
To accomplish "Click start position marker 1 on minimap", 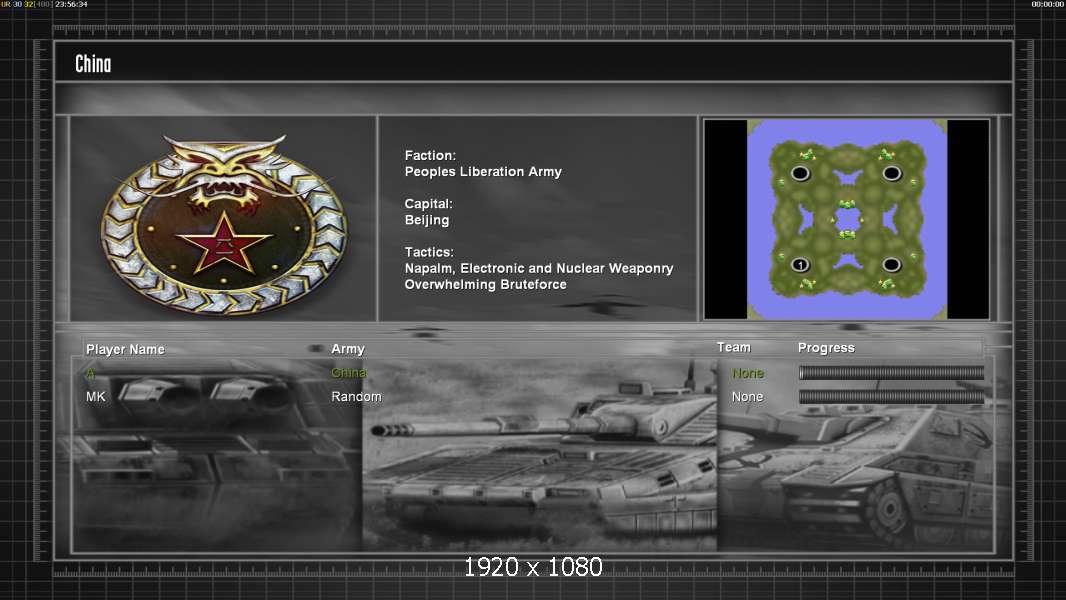I will (x=801, y=264).
